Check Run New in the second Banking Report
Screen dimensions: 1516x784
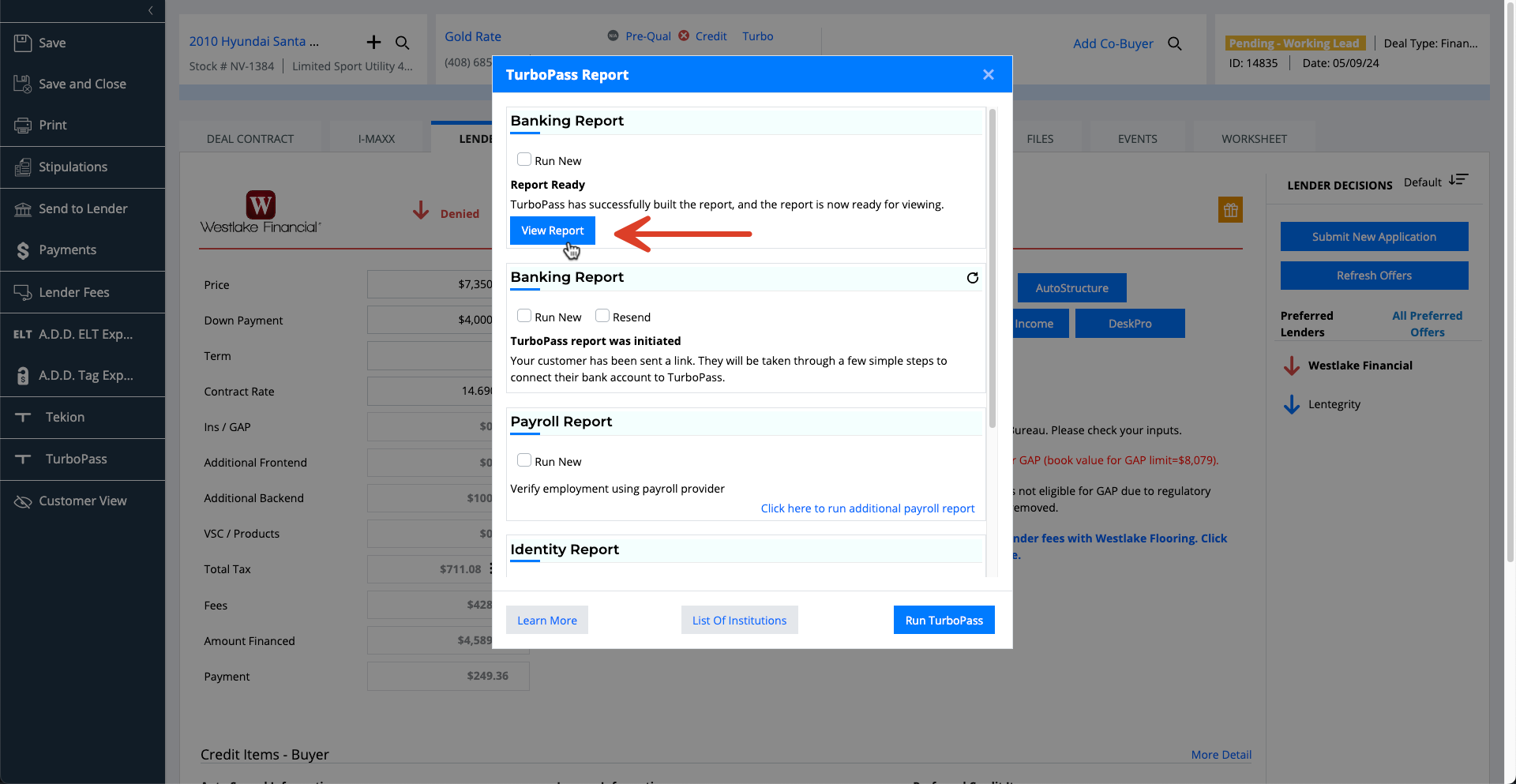[x=524, y=316]
